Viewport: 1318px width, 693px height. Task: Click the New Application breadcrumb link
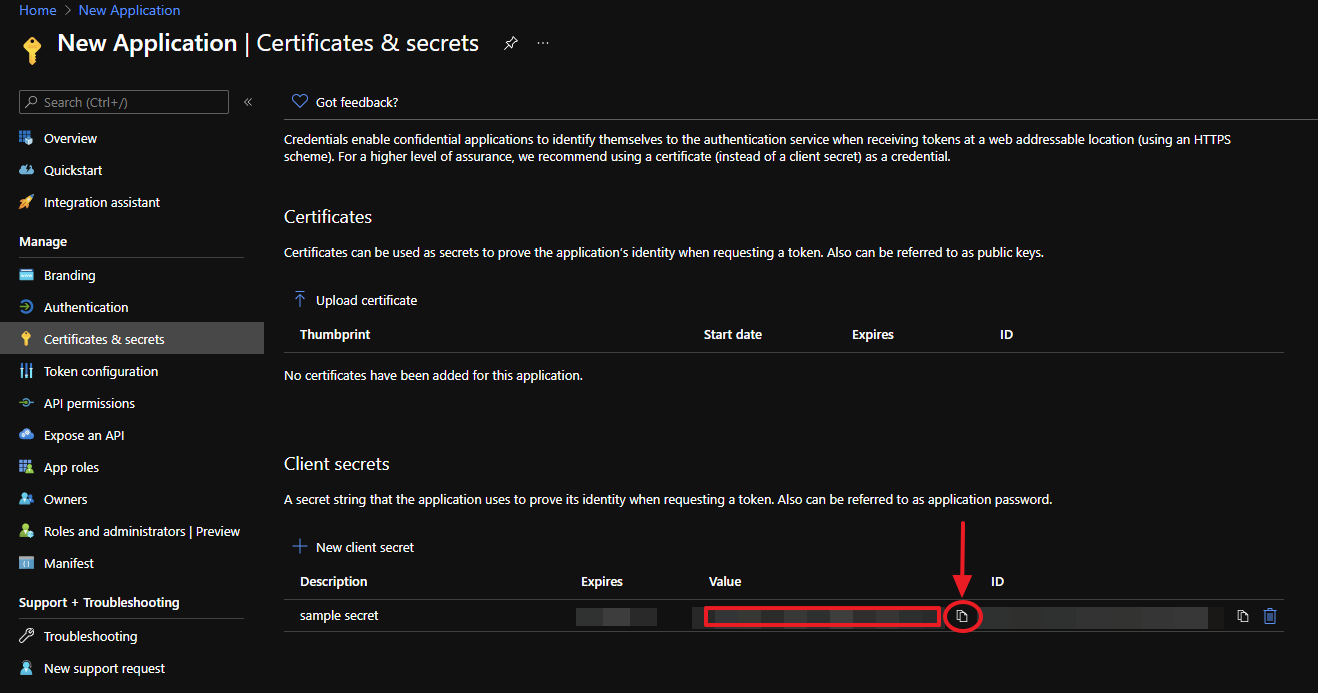point(129,10)
